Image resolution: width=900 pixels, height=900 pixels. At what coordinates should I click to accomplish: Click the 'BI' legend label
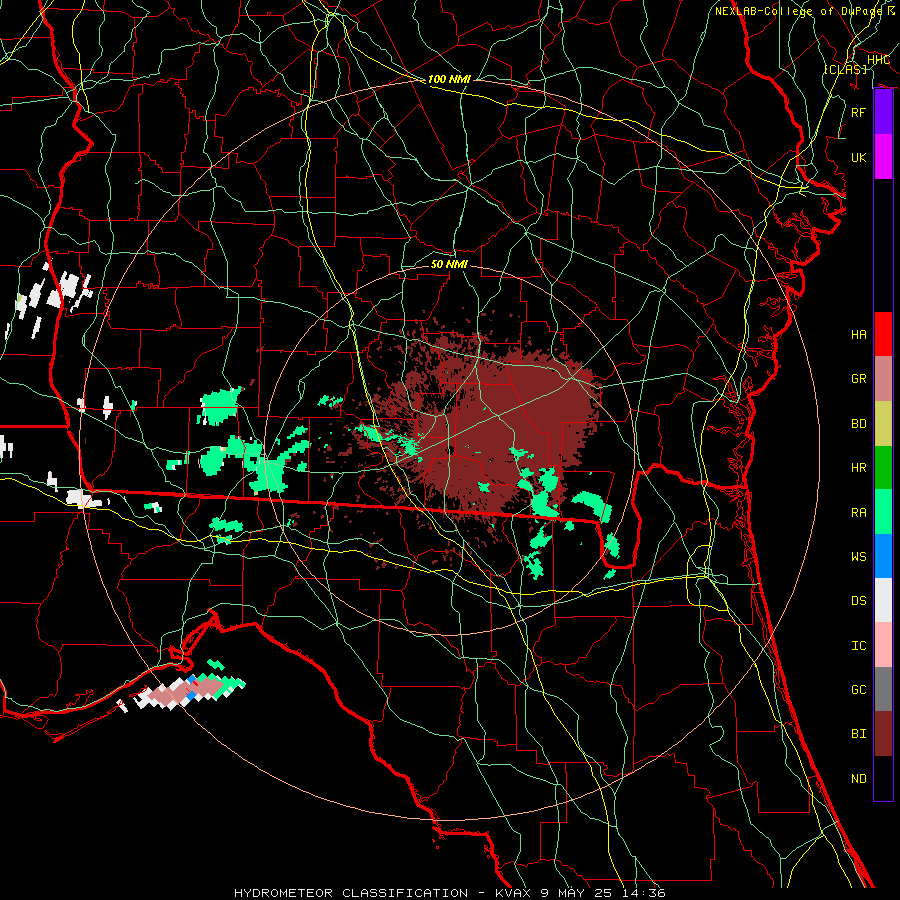click(x=859, y=734)
